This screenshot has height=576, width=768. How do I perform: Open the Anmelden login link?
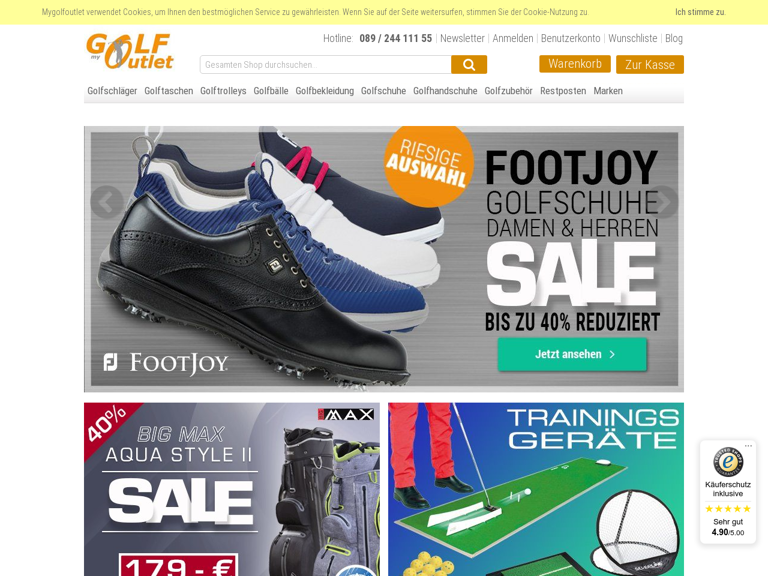click(512, 38)
